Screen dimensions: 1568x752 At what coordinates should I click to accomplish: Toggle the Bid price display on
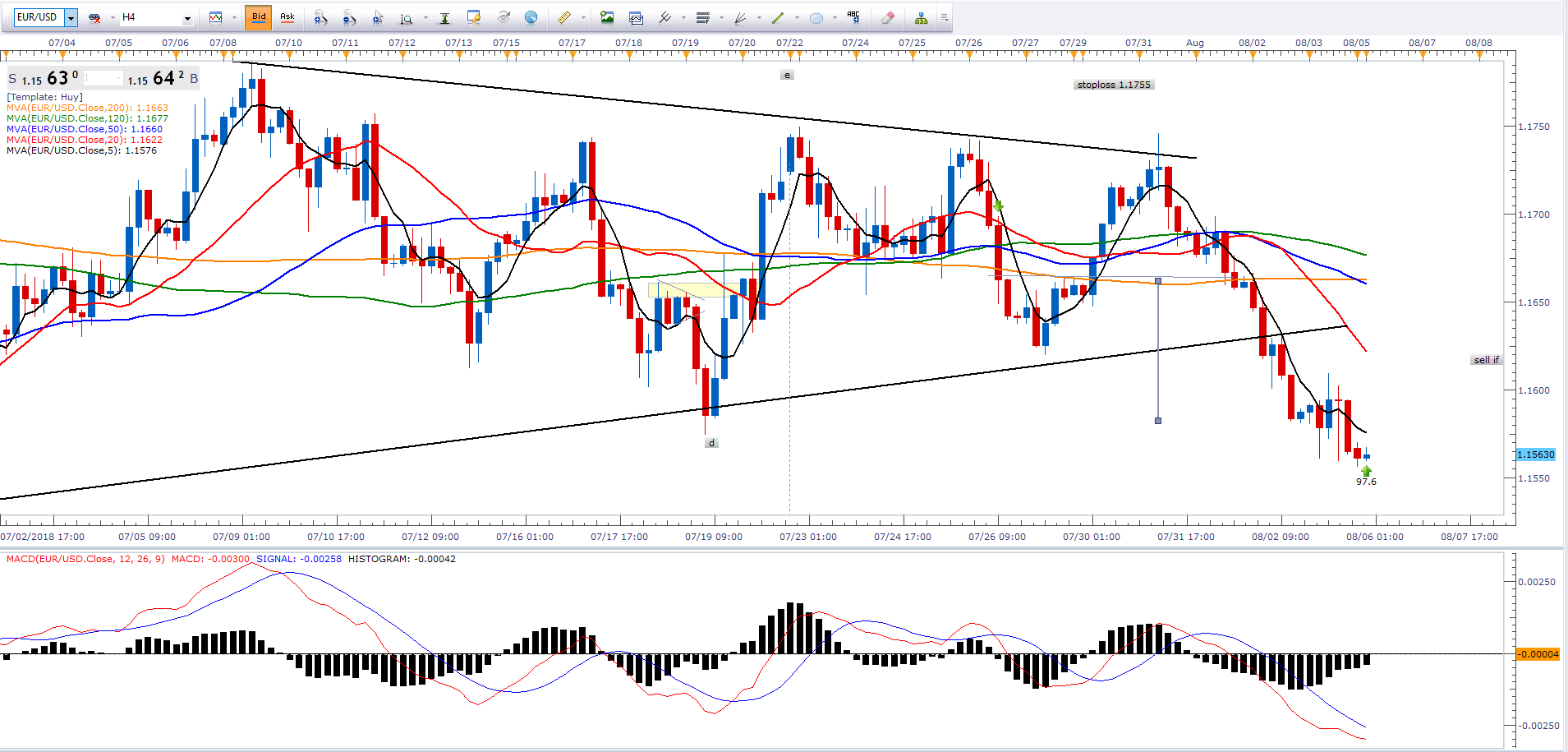pyautogui.click(x=259, y=17)
